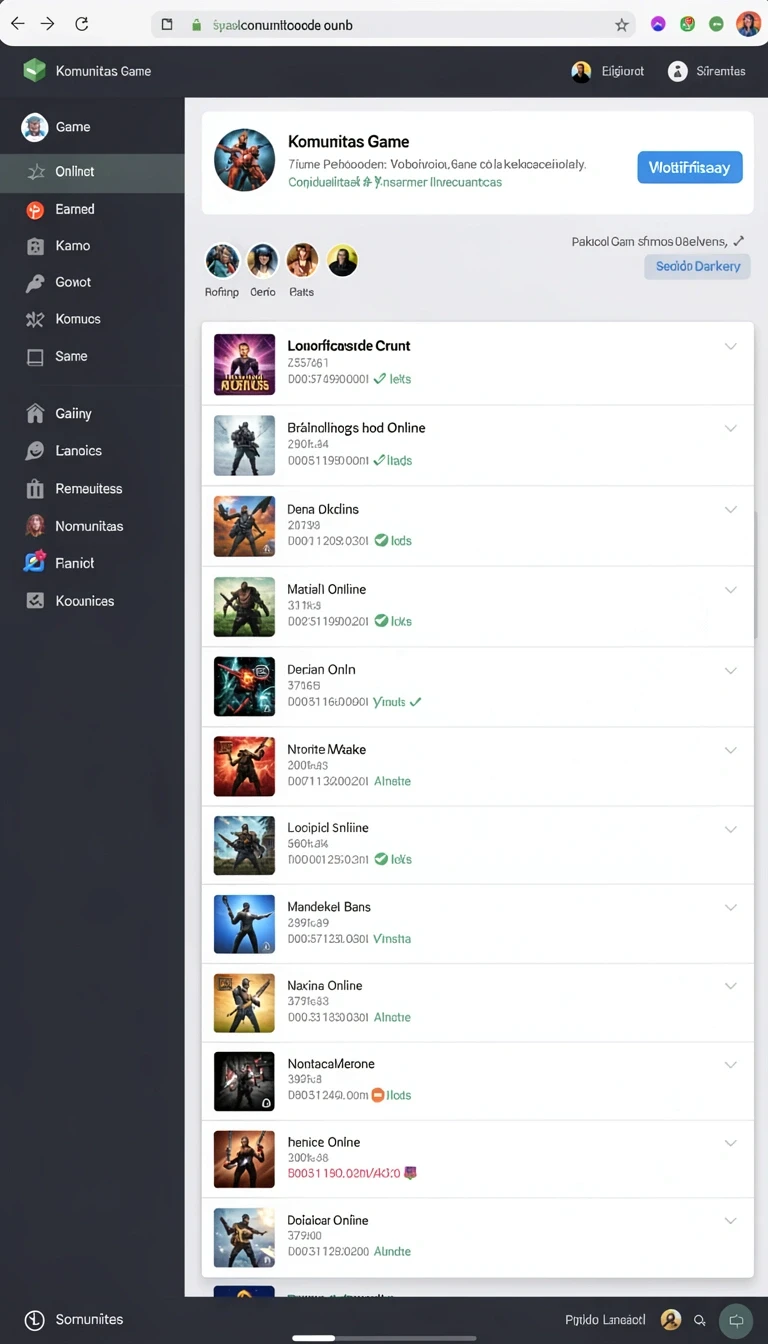Viewport: 768px width, 1344px height.
Task: Click the Remeuitess sidebar icon
Action: click(x=35, y=489)
